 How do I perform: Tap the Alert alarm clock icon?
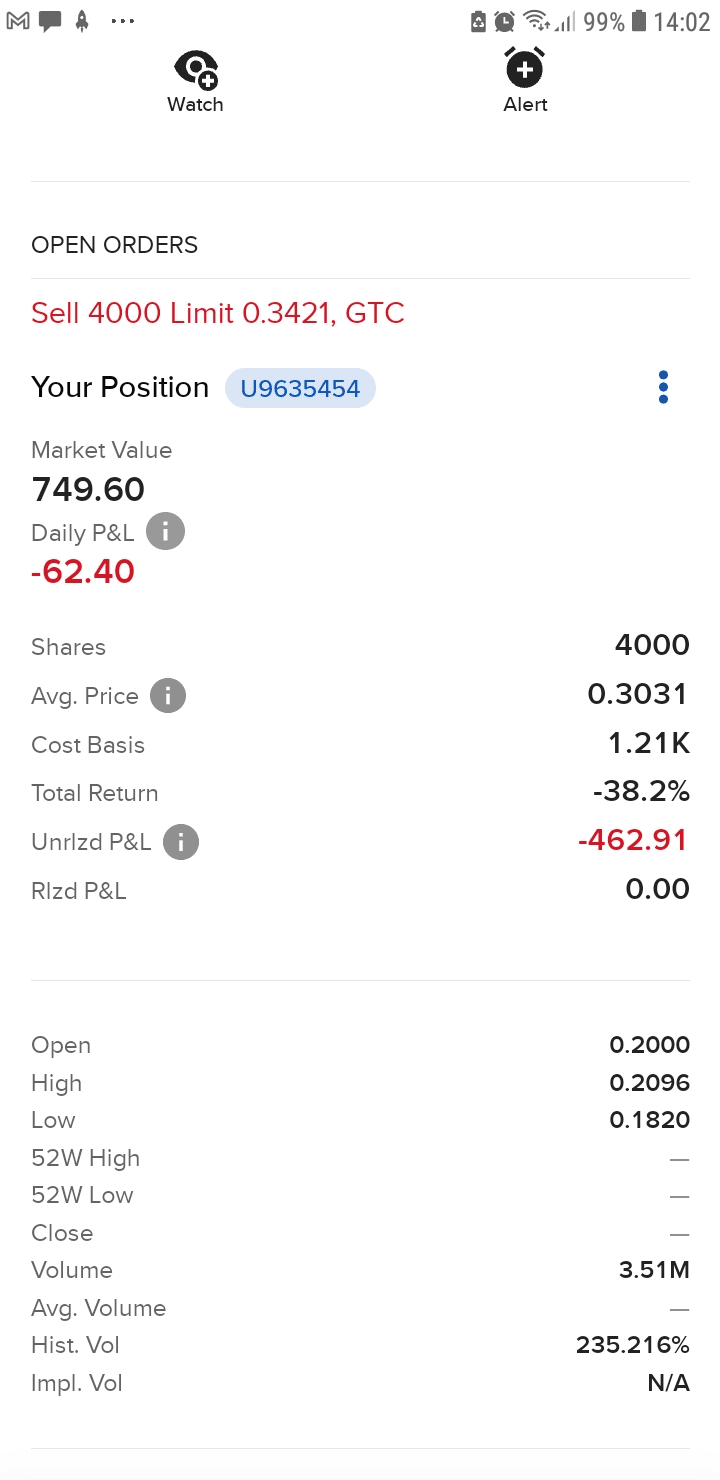[525, 68]
